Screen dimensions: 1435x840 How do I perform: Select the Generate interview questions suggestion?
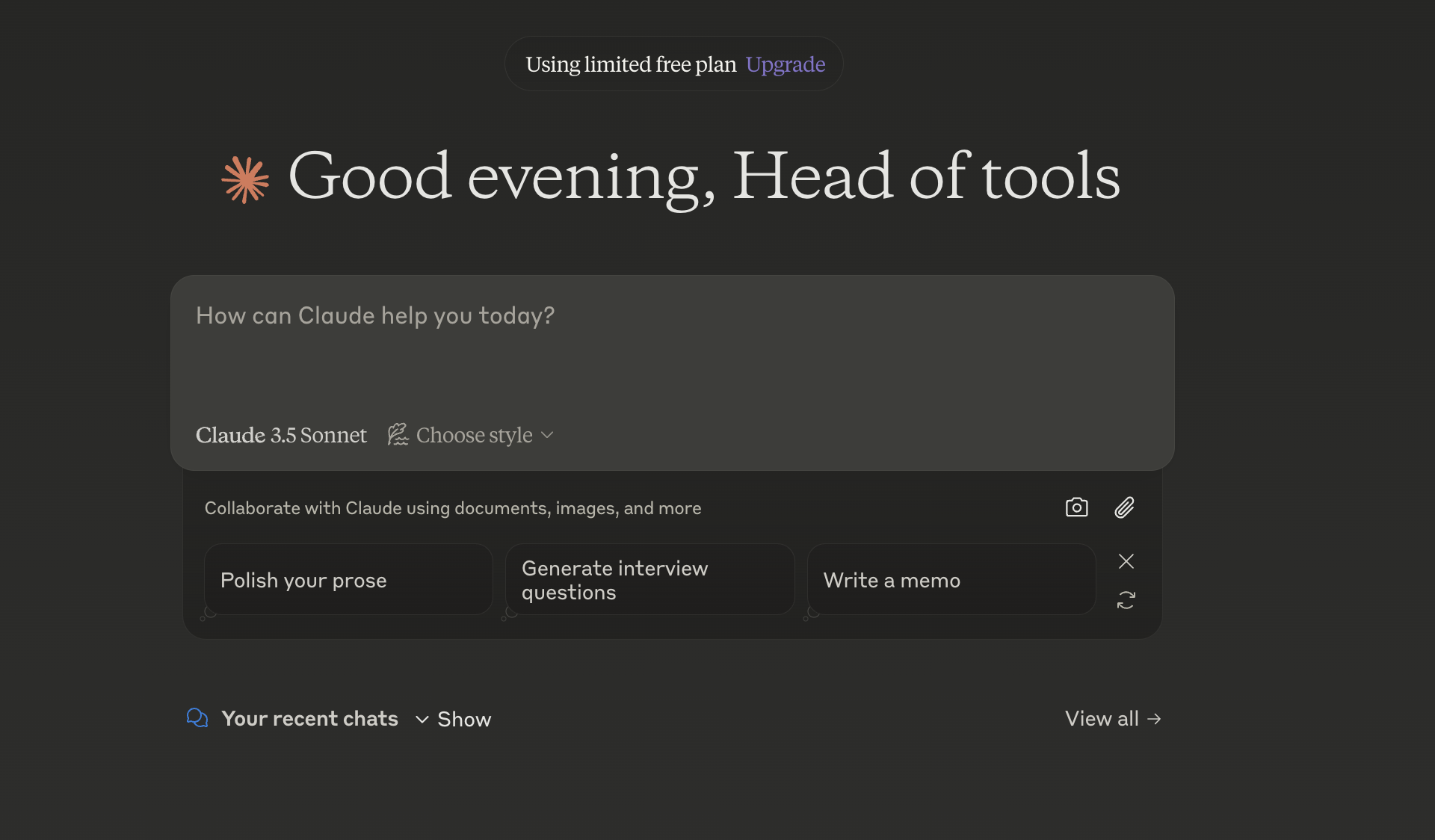point(649,580)
